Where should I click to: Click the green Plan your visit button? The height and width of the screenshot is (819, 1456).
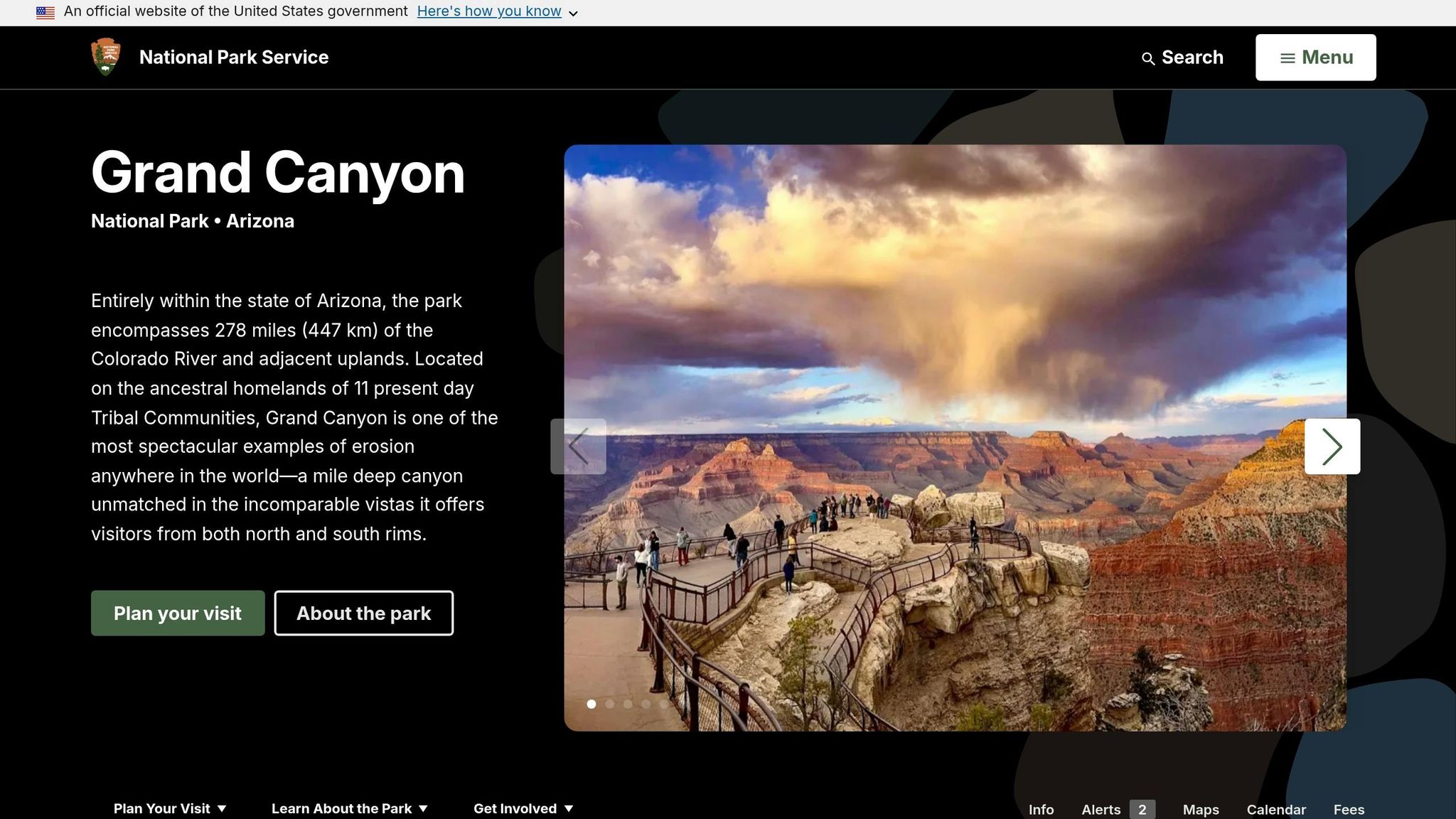178,613
